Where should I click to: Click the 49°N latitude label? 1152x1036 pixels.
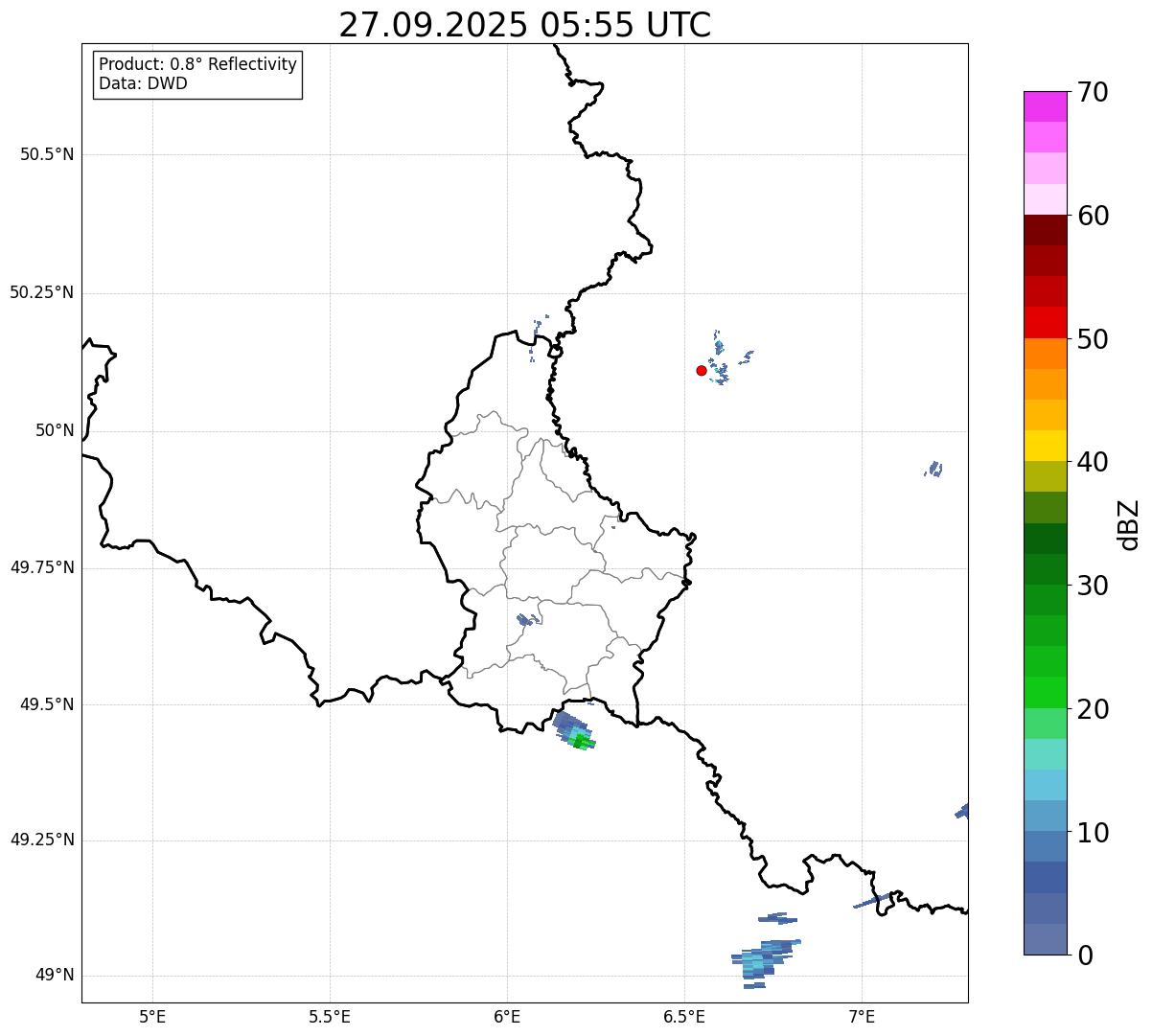point(55,976)
